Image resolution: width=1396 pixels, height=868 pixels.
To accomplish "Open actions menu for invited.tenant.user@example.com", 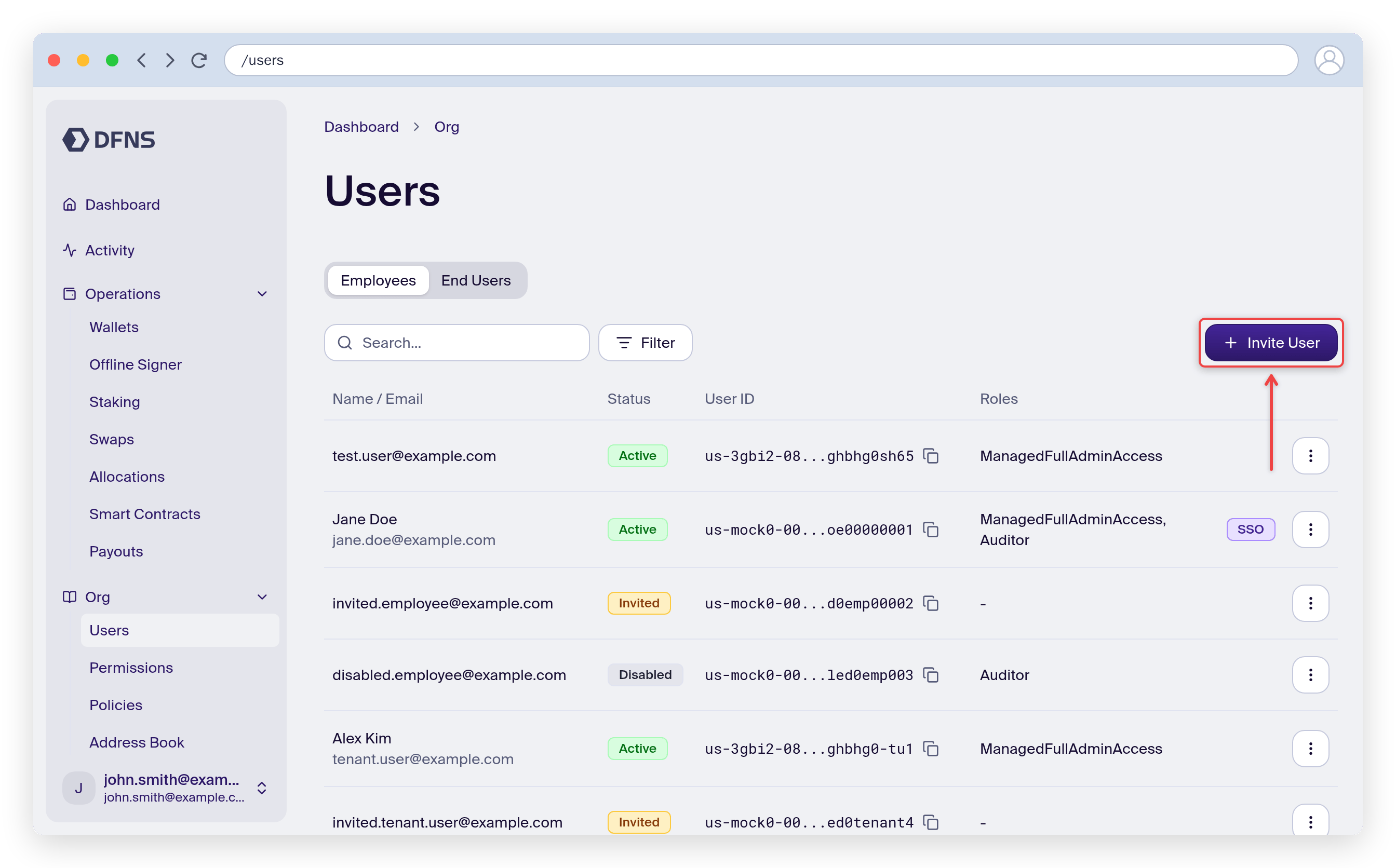I will click(1310, 821).
